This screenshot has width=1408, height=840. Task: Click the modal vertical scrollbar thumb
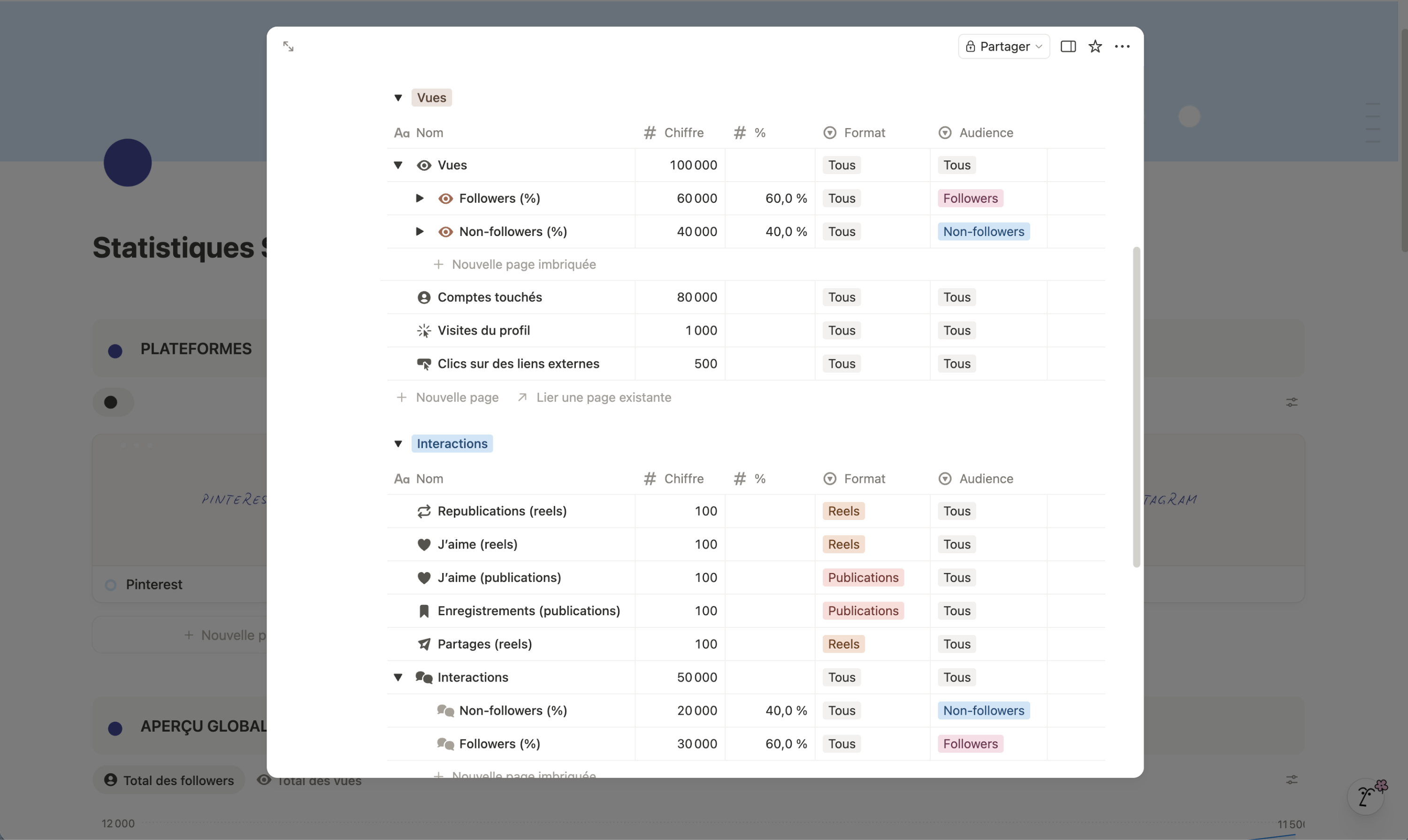point(1136,407)
